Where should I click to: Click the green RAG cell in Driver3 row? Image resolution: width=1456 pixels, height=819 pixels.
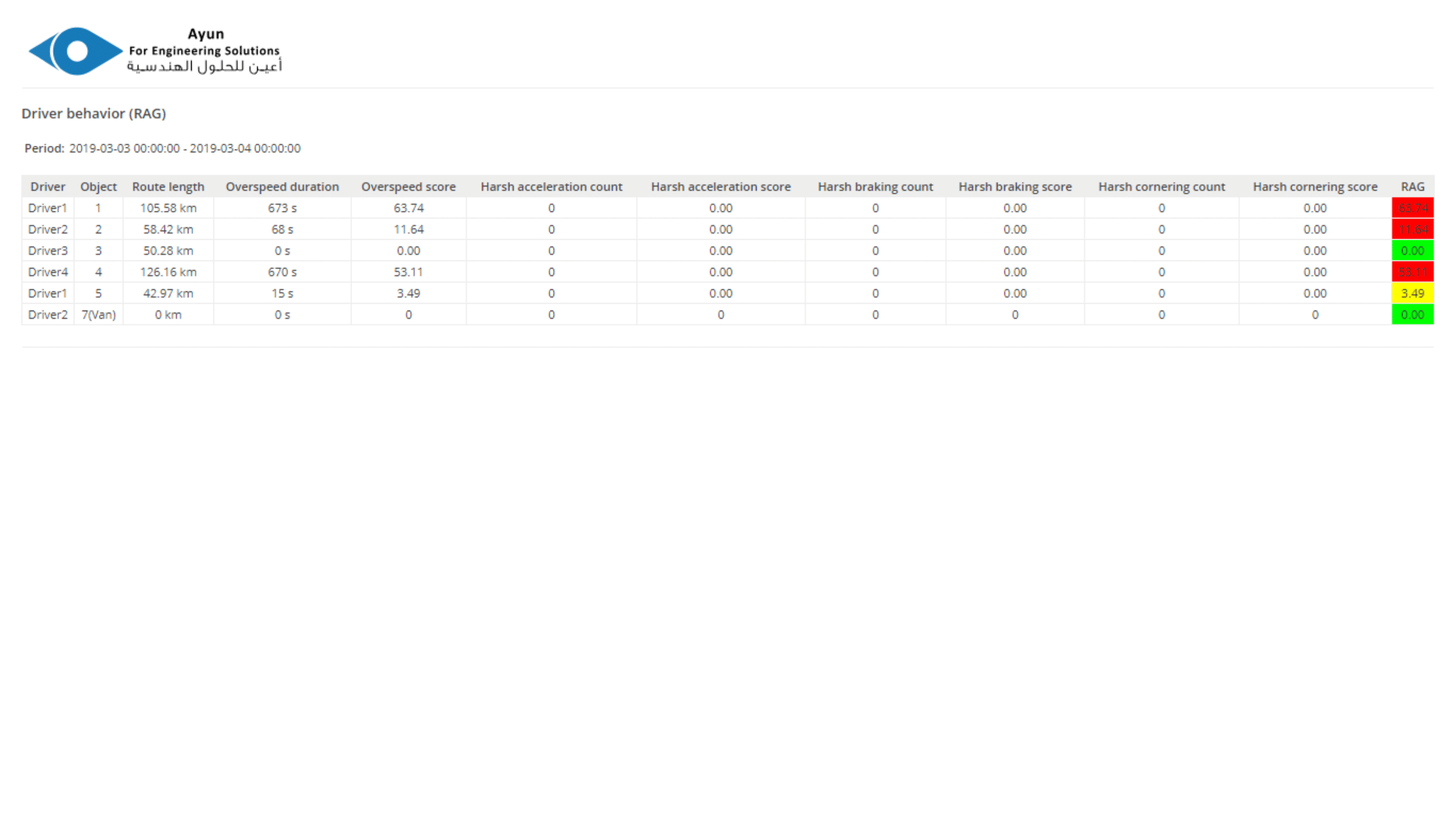(x=1412, y=251)
